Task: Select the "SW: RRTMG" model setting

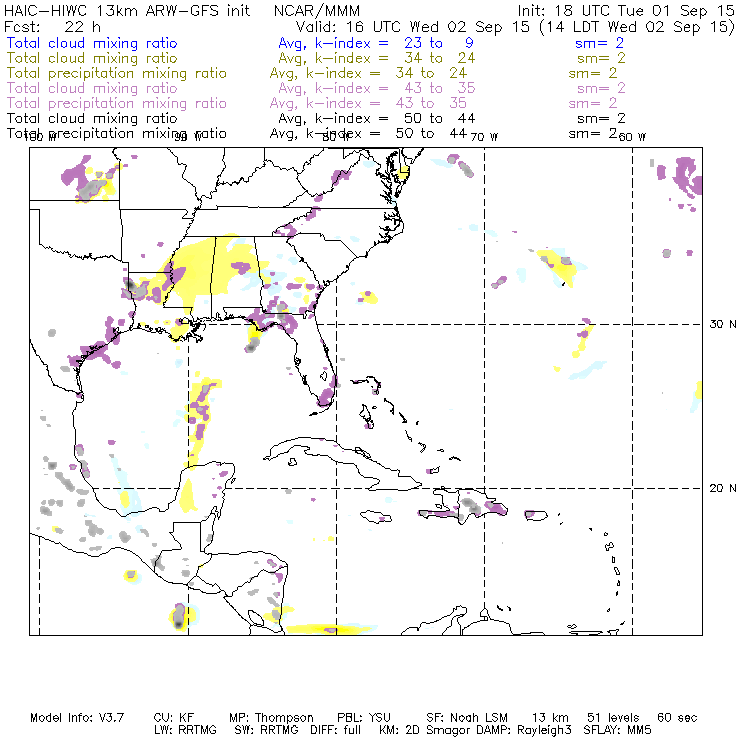Action: click(x=267, y=730)
